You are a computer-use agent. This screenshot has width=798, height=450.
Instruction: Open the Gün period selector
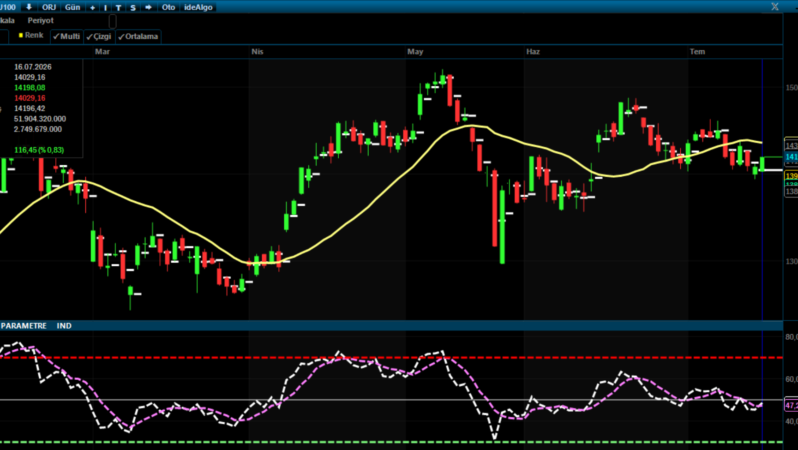73,7
